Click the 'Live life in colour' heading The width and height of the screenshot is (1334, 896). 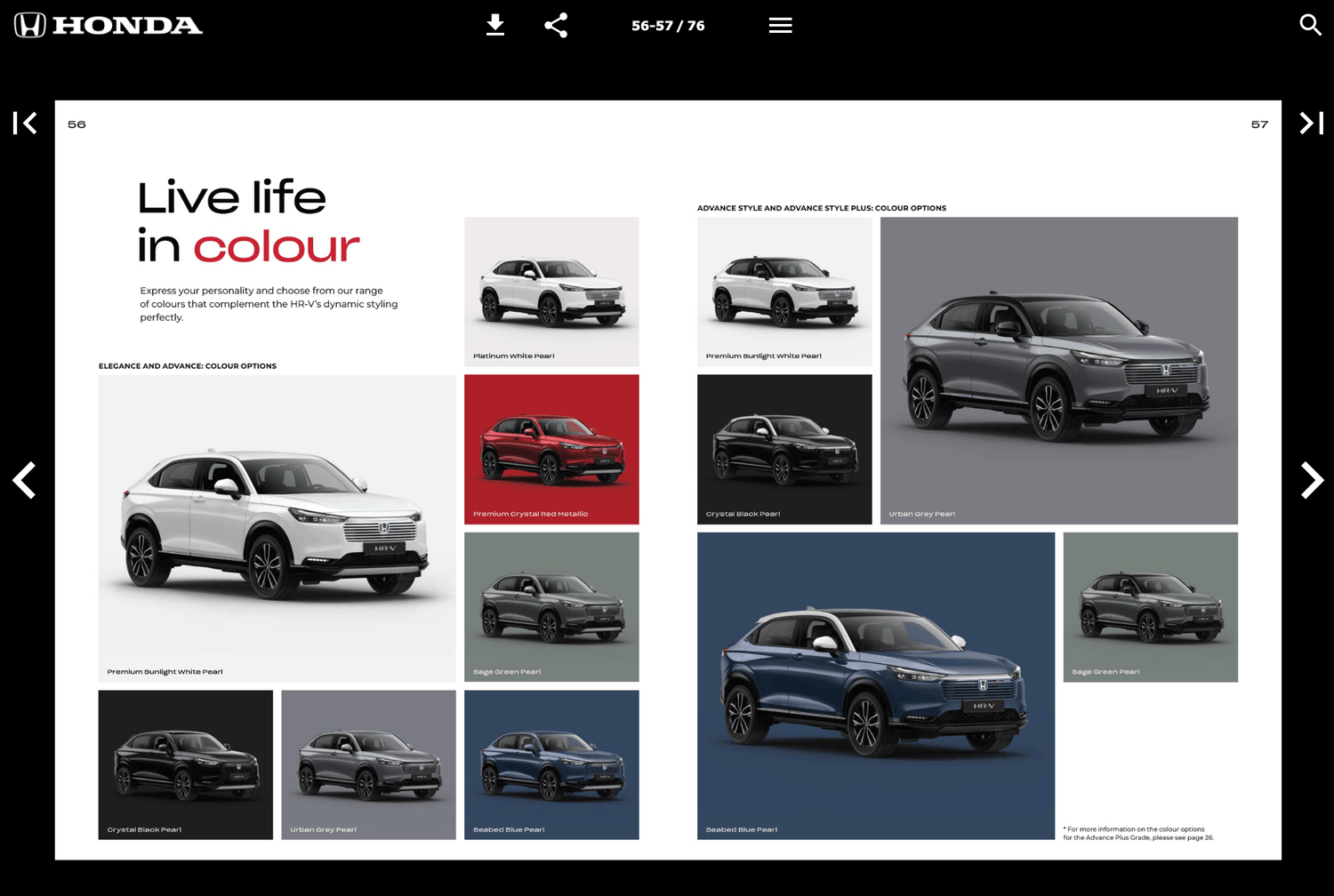coord(249,222)
